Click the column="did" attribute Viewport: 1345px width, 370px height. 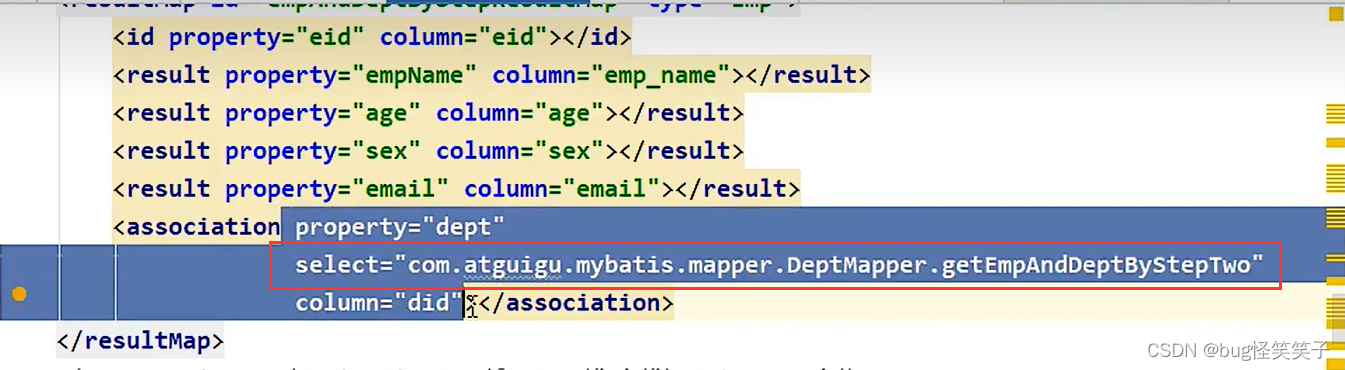pyautogui.click(x=379, y=303)
